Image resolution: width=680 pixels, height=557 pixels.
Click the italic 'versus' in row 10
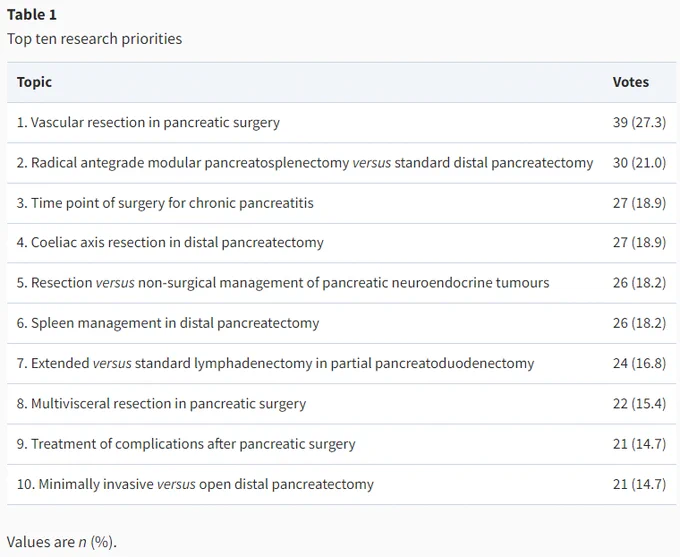click(x=176, y=484)
